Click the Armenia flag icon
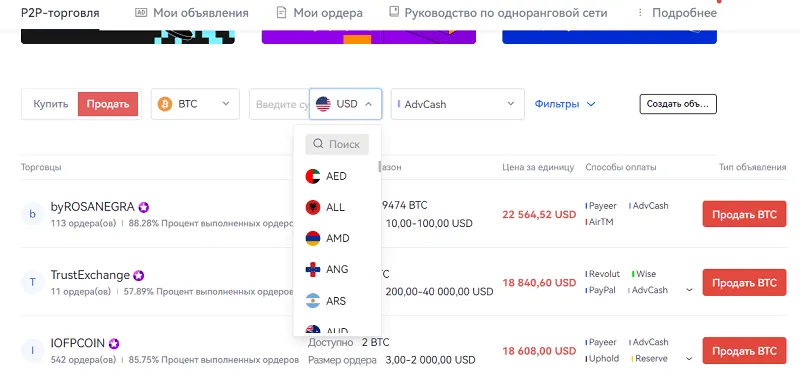Viewport: 800px width, 379px height. (313, 239)
